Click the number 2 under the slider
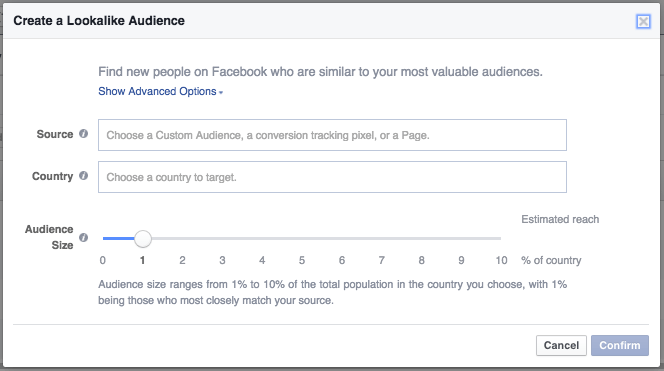Viewport: 664px width, 371px height. tap(183, 260)
